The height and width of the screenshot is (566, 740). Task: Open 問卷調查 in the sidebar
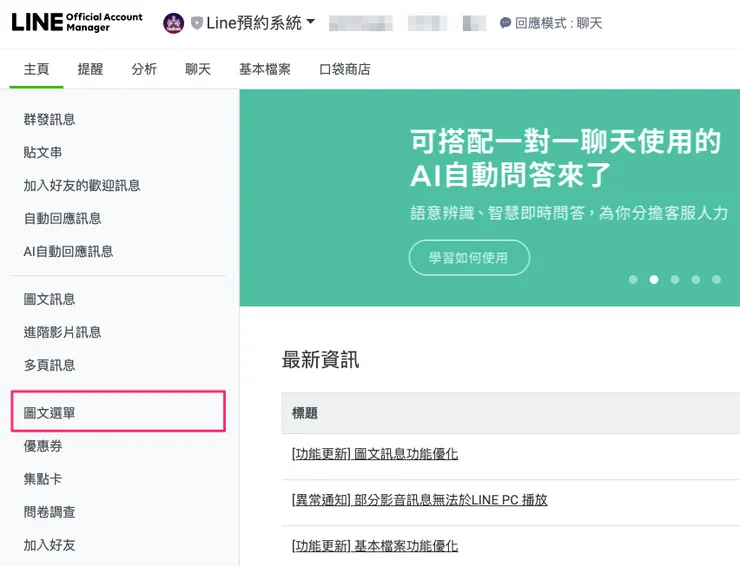click(x=50, y=512)
